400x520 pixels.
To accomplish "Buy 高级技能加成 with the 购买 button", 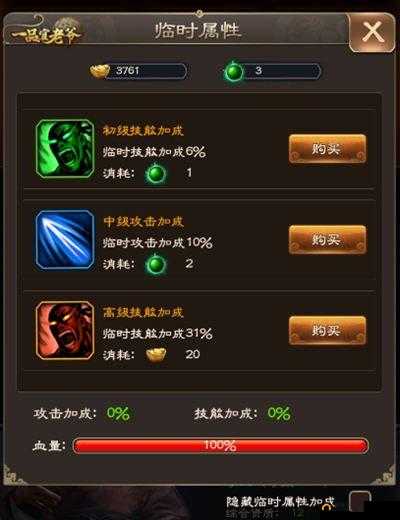I will (x=327, y=330).
